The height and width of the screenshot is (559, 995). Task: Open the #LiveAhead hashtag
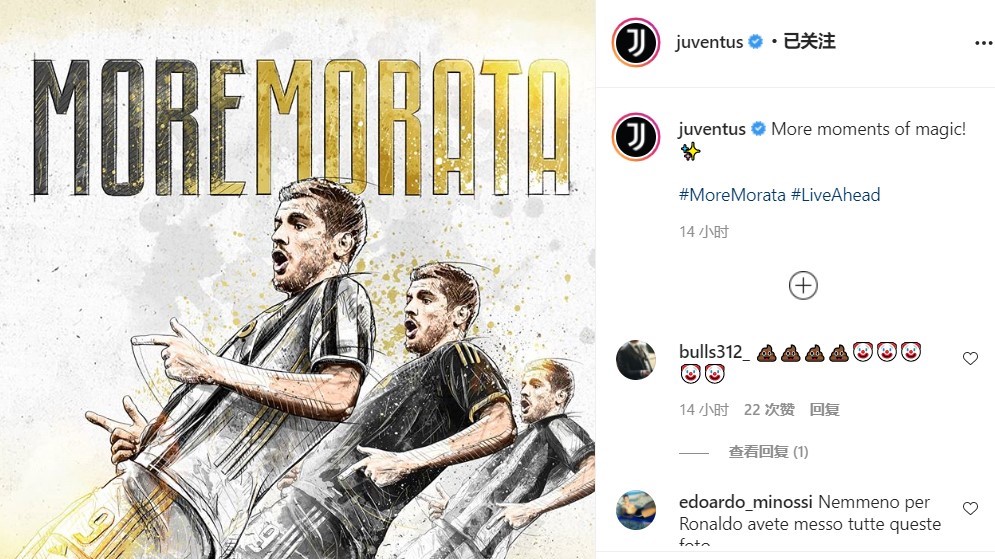835,195
